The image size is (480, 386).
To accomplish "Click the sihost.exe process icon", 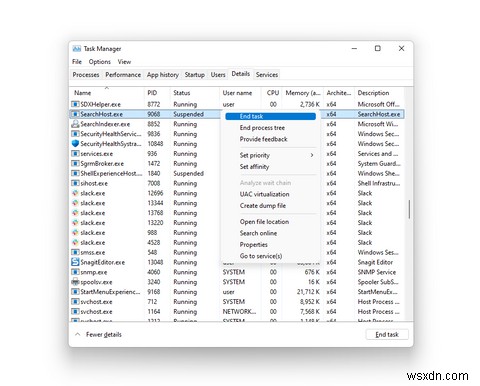I will pos(75,183).
